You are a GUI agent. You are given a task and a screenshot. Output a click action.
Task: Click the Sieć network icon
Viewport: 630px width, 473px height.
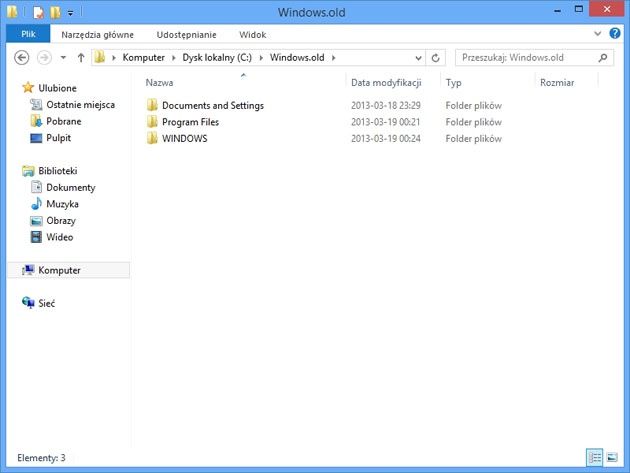(x=28, y=303)
